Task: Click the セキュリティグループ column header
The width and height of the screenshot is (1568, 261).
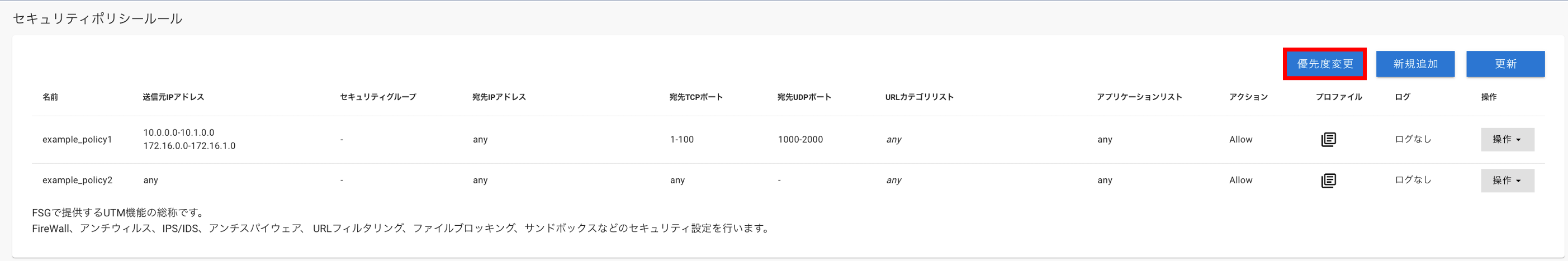Action: [378, 97]
